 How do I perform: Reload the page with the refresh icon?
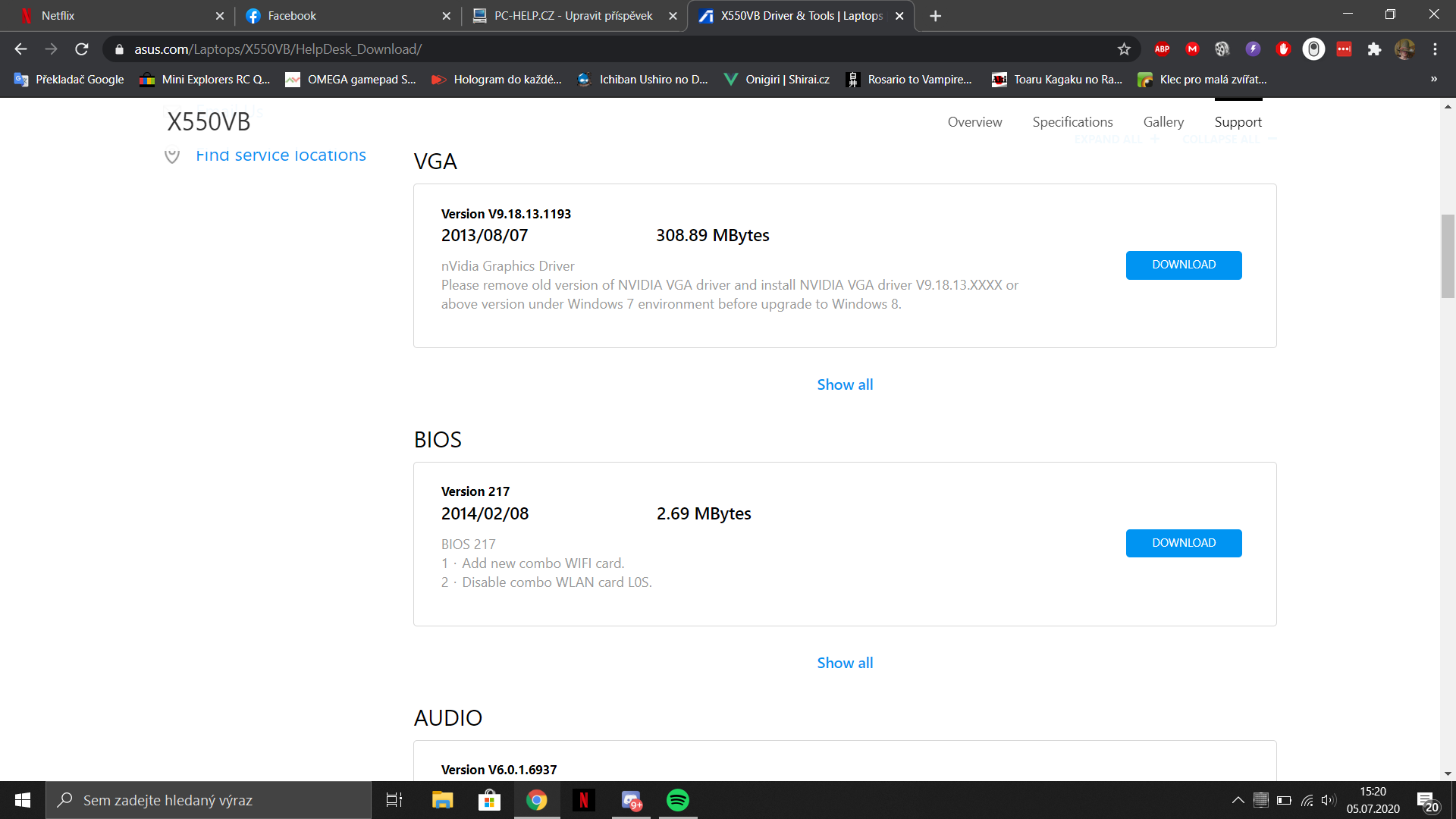tap(82, 49)
